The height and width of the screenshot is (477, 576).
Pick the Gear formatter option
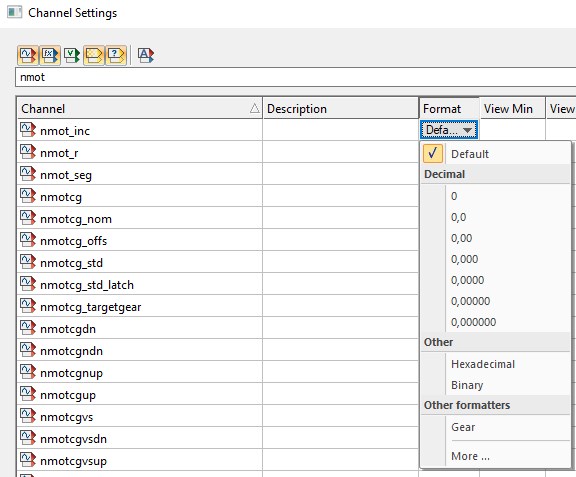click(x=463, y=427)
